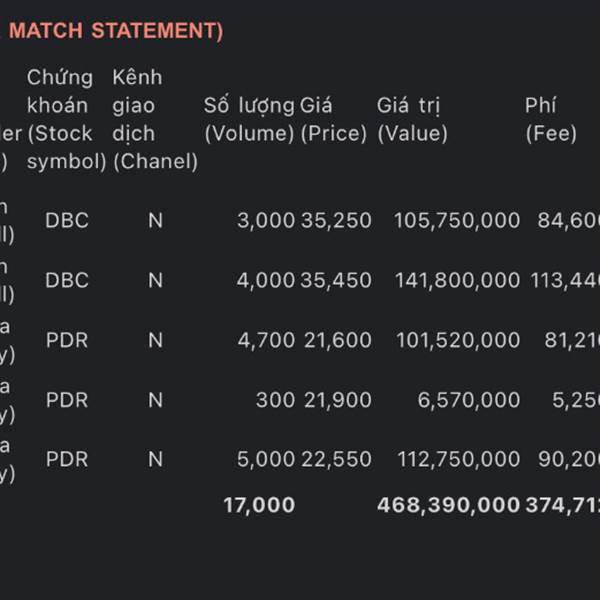Screen dimensions: 600x600
Task: Click the price 35,450 cell
Action: (x=336, y=280)
